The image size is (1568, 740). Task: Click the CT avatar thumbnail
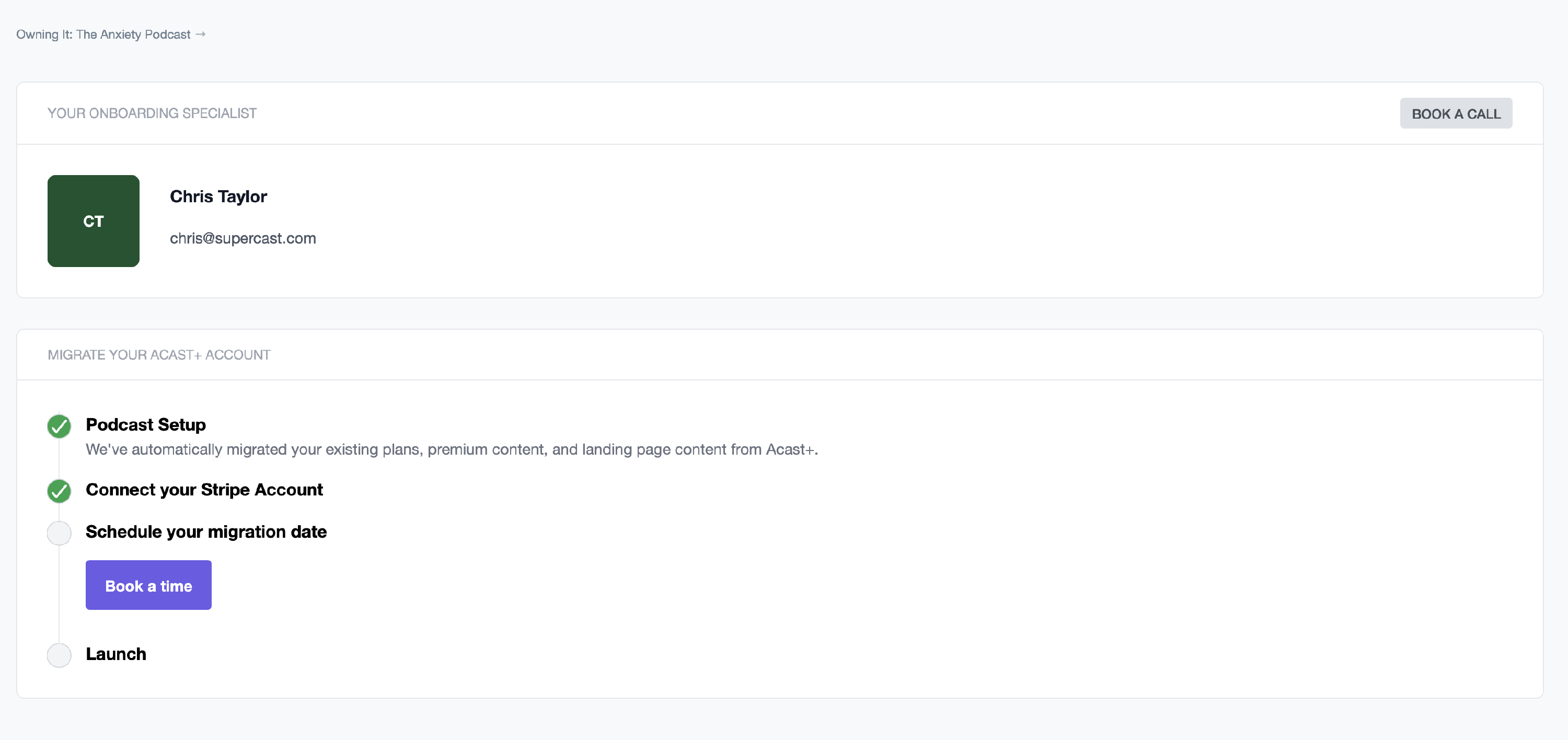93,221
